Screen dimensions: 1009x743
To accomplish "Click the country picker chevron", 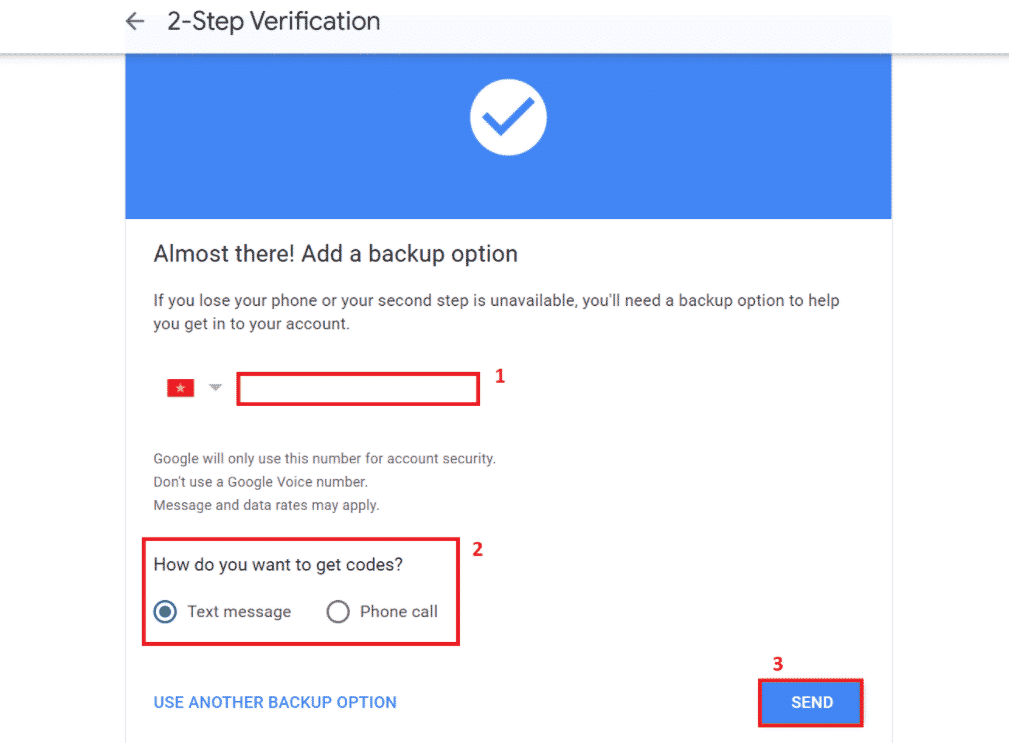I will coord(215,389).
